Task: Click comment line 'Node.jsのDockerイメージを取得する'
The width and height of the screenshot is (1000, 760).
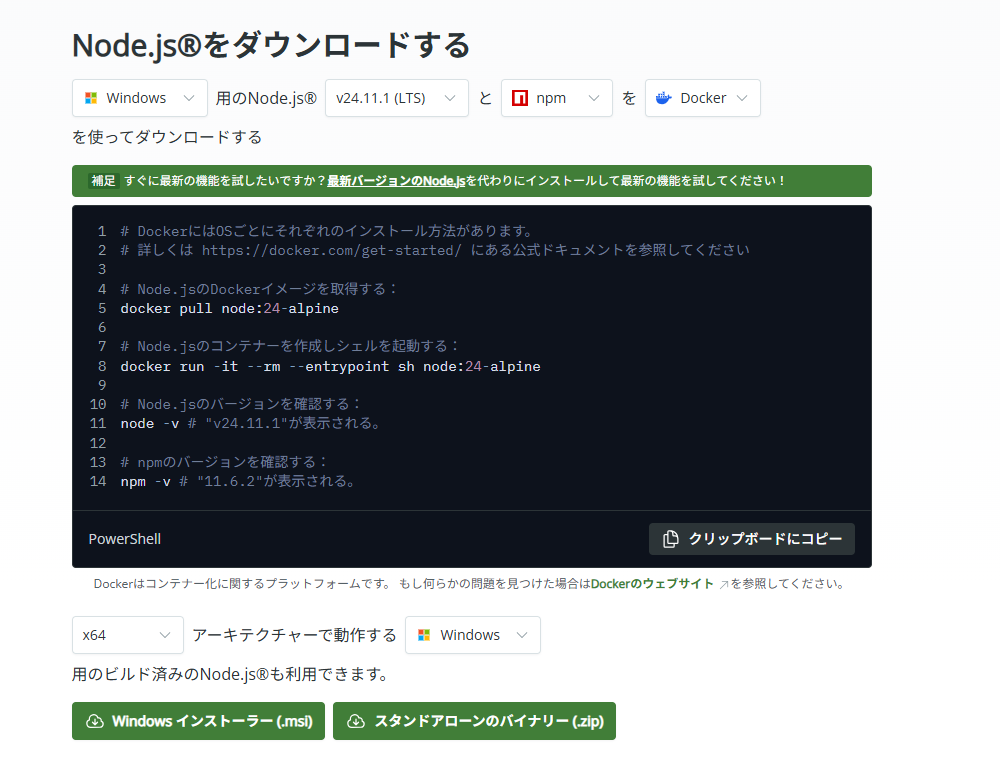Action: point(259,289)
